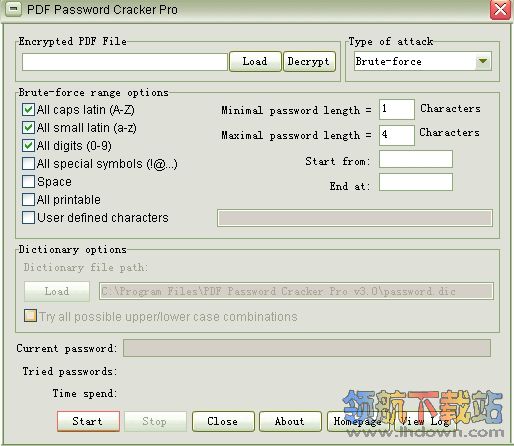Uncheck All caps latin (A-Z)
The width and height of the screenshot is (514, 446).
(28, 110)
